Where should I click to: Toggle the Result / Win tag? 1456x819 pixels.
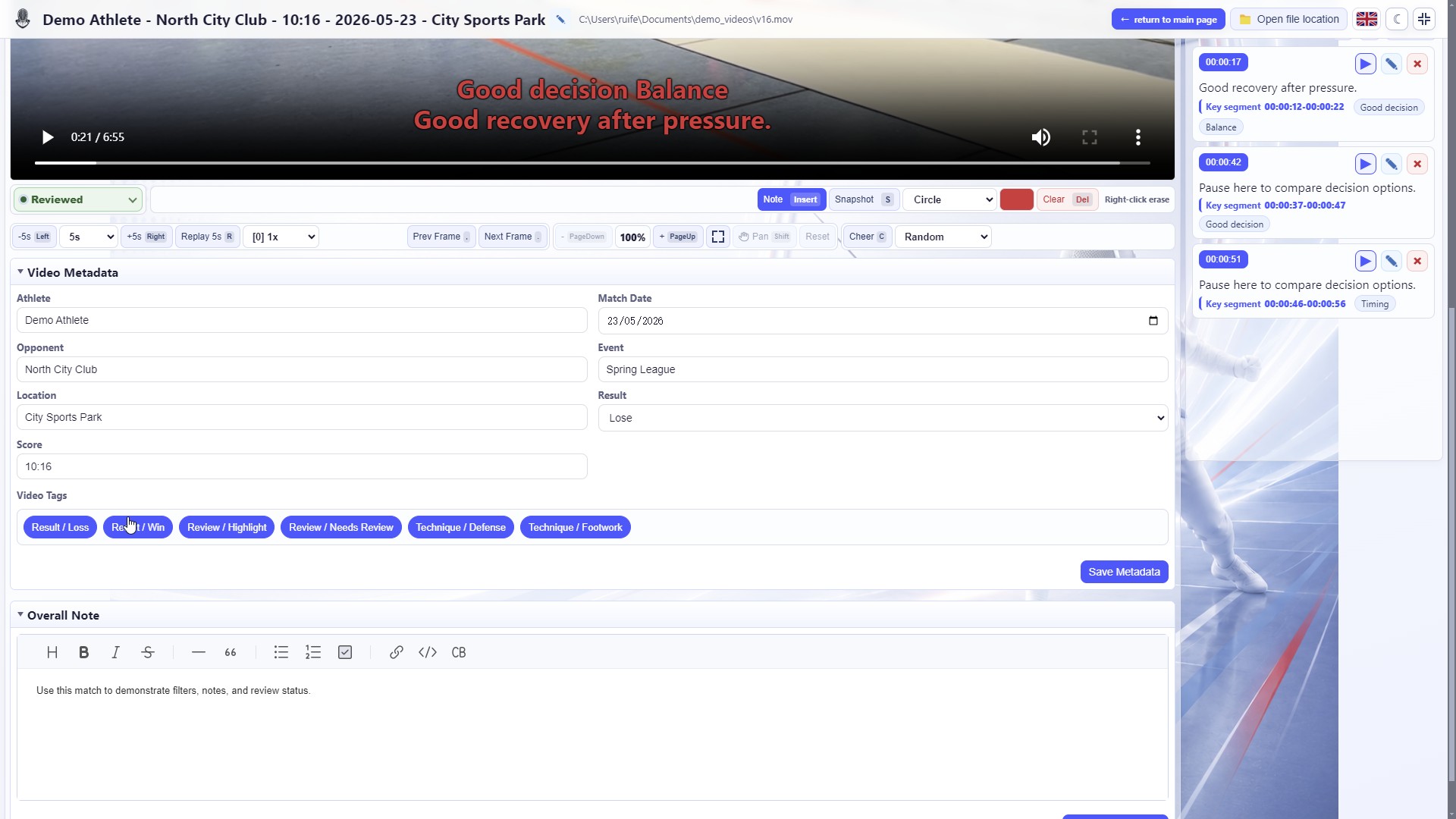[x=138, y=527]
